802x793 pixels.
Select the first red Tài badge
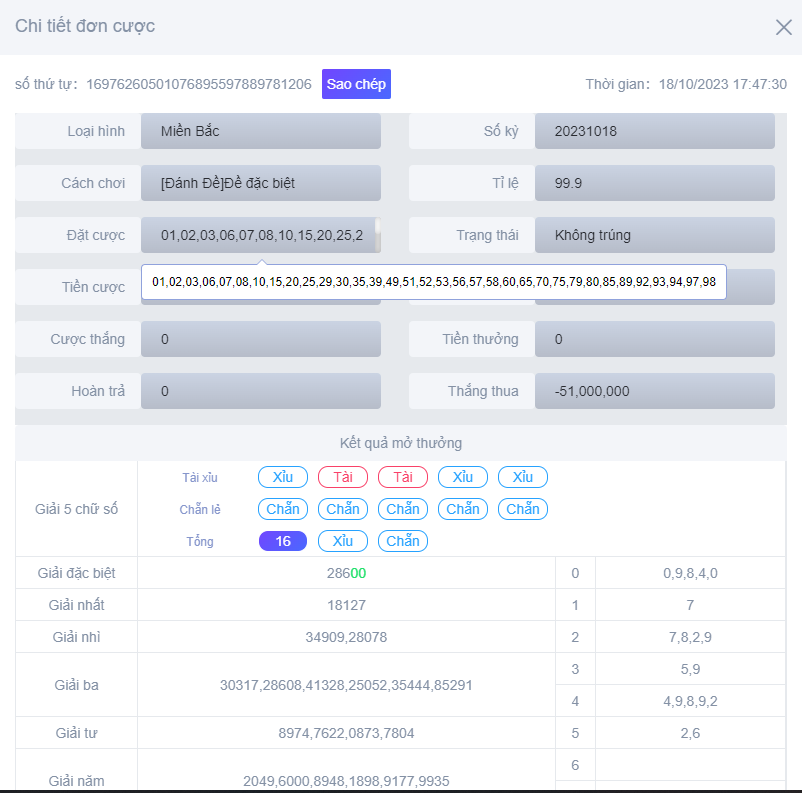coord(343,477)
